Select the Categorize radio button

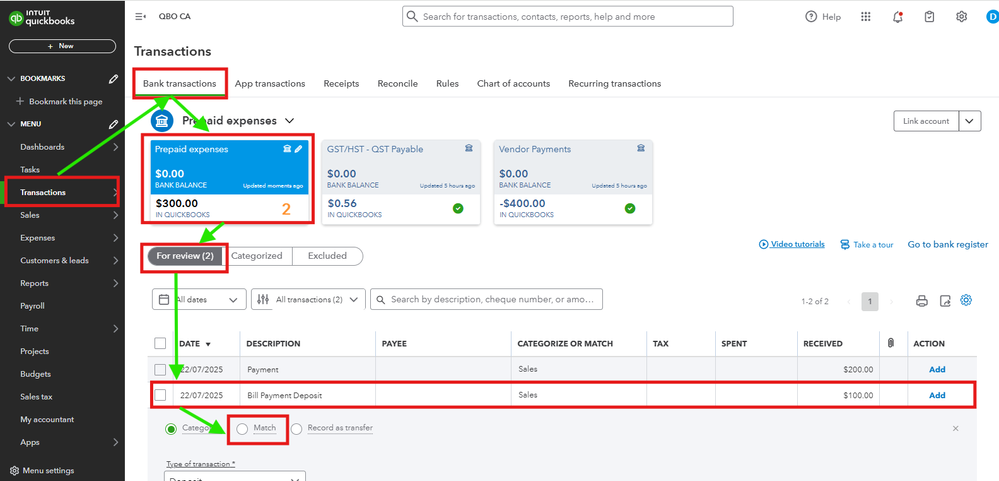[x=171, y=429]
